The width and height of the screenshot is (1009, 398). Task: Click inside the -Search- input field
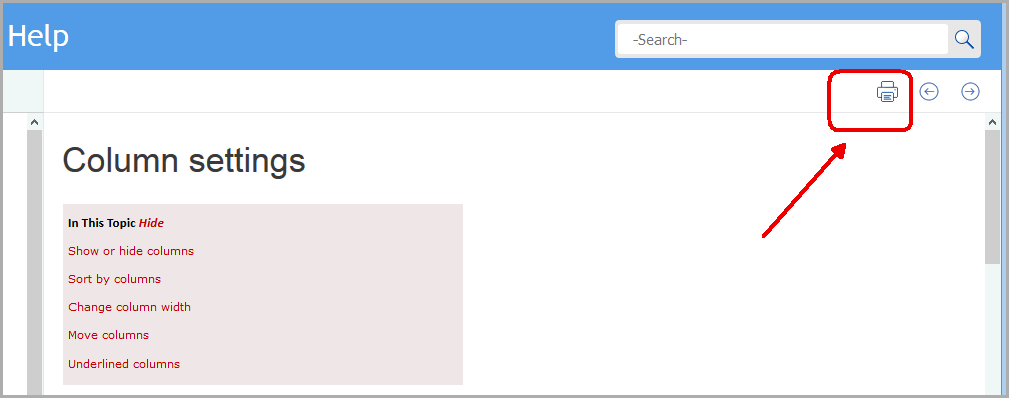[x=782, y=40]
